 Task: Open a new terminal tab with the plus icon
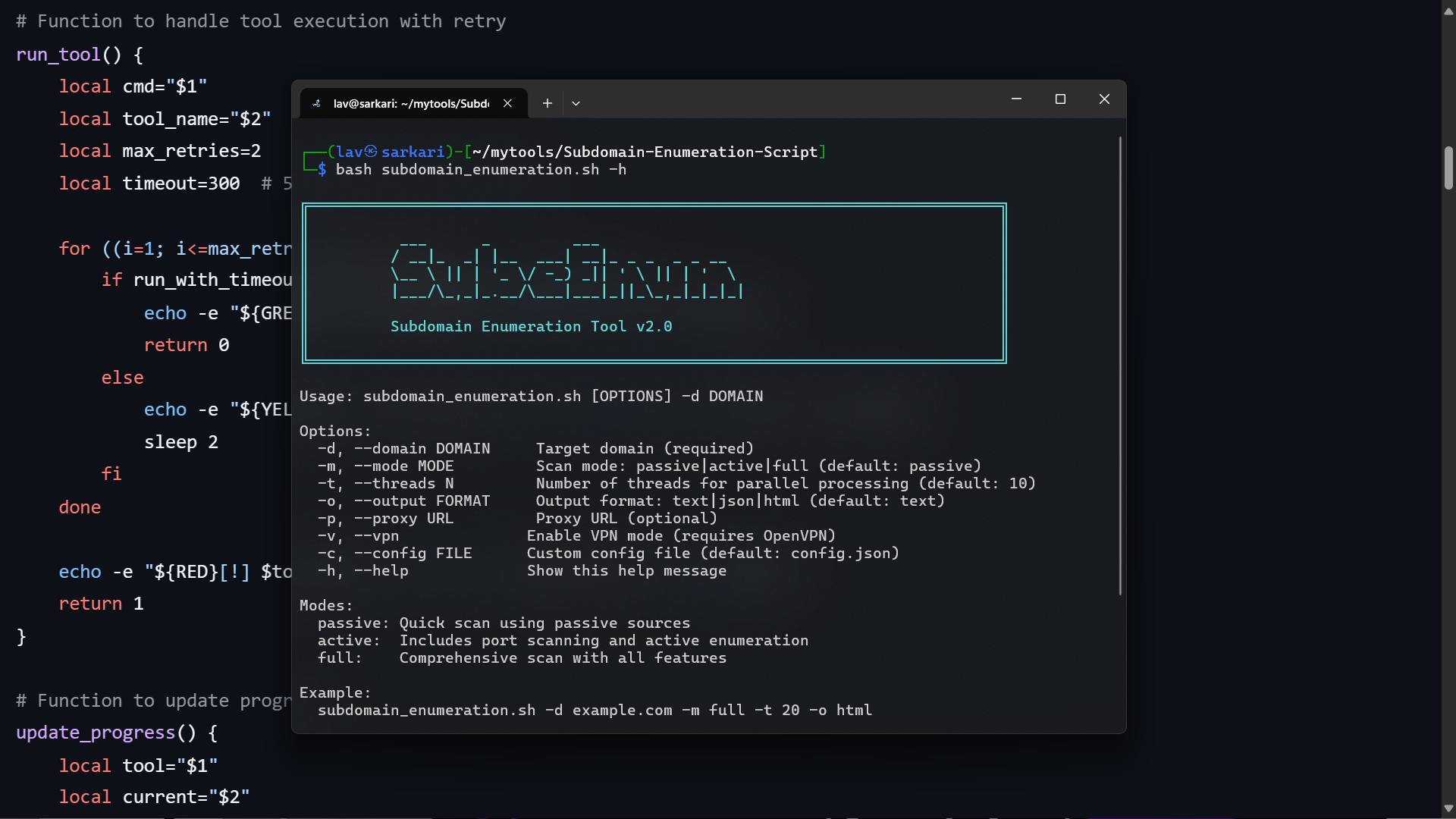548,103
